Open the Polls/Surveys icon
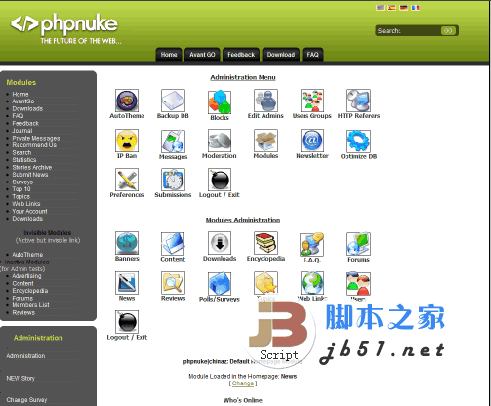Image resolution: width=491 pixels, height=406 pixels. click(x=219, y=284)
